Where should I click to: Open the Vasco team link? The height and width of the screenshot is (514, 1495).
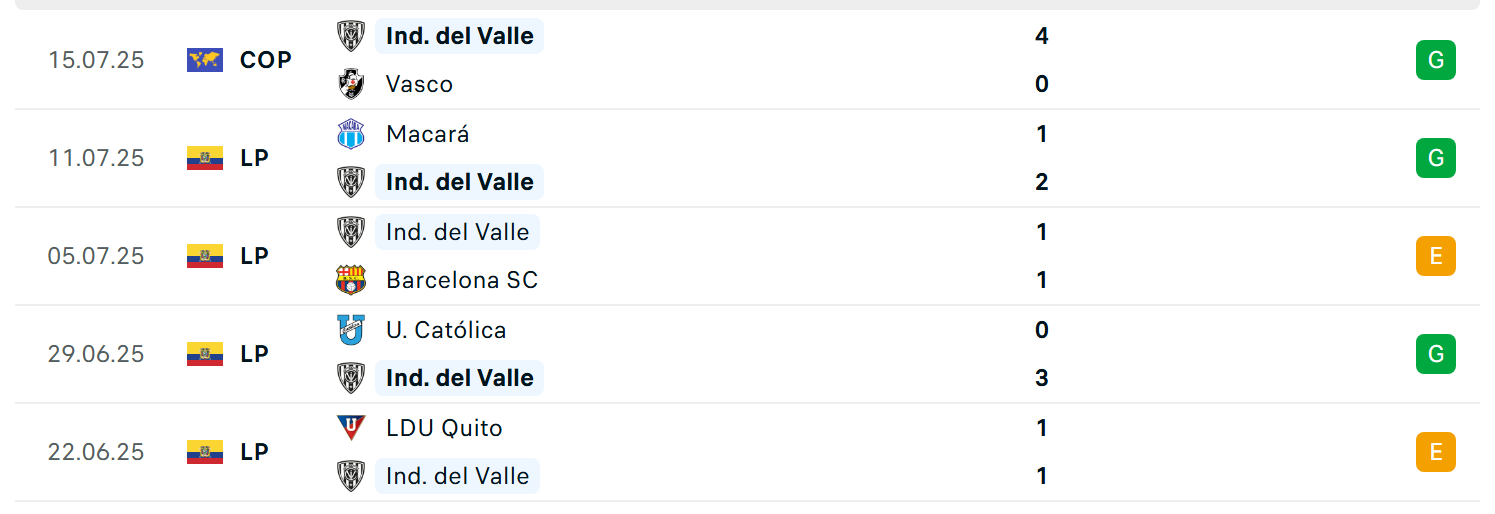tap(419, 84)
